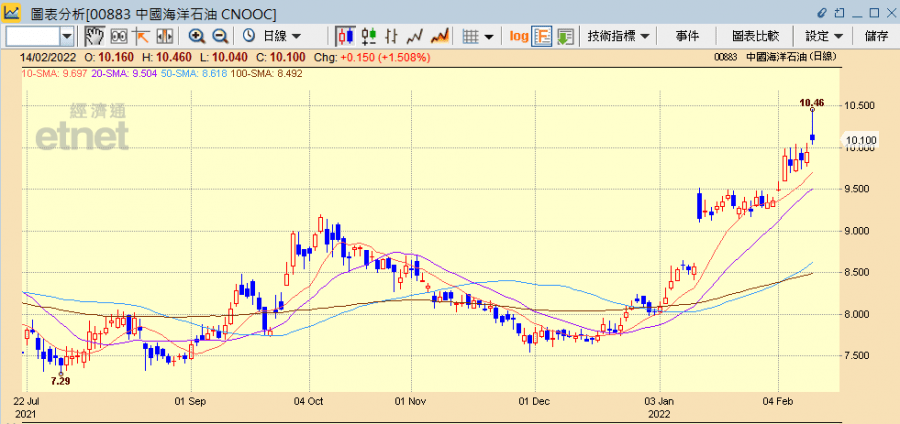This screenshot has height=424, width=900.
Task: Select the hollow candlestick chart type
Action: click(368, 37)
